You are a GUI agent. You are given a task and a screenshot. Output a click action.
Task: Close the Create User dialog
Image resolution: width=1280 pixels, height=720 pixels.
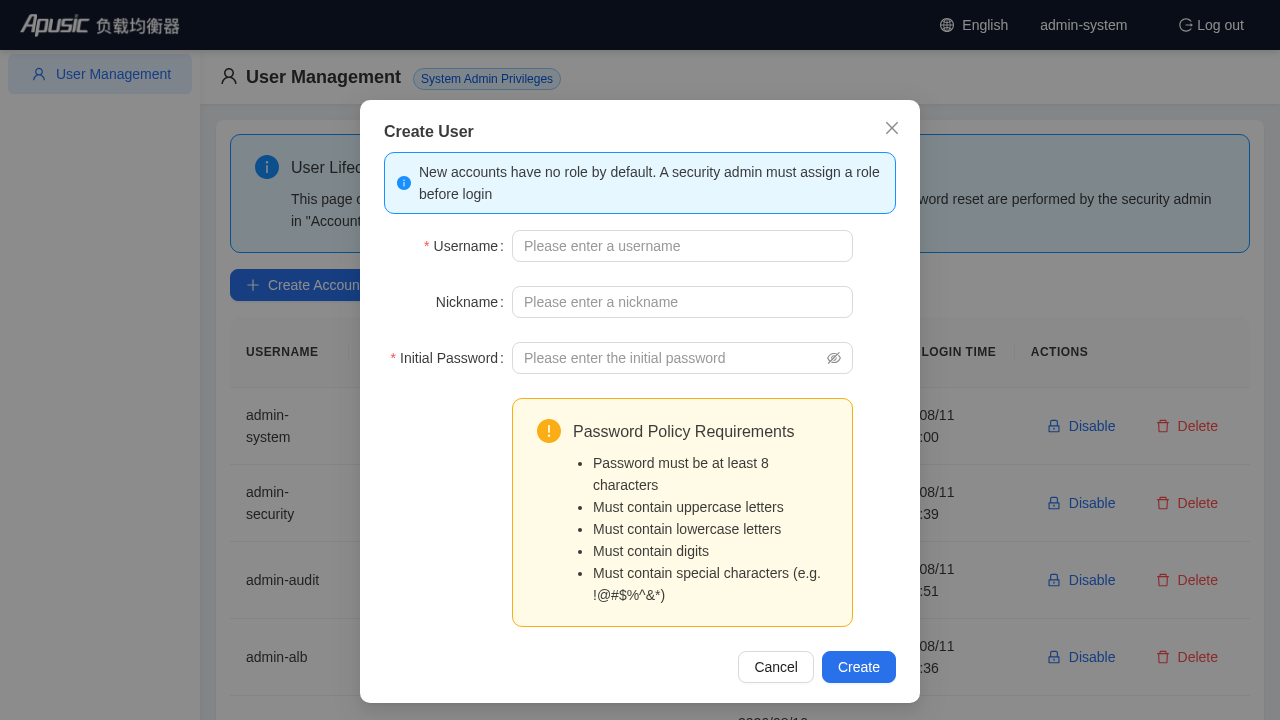[x=892, y=128]
